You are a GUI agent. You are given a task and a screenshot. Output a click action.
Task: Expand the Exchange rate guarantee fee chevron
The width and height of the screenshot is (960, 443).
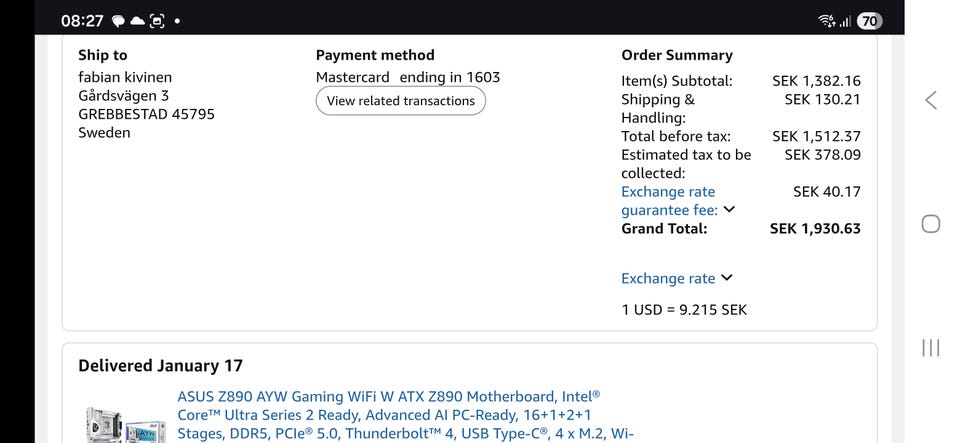pos(729,210)
